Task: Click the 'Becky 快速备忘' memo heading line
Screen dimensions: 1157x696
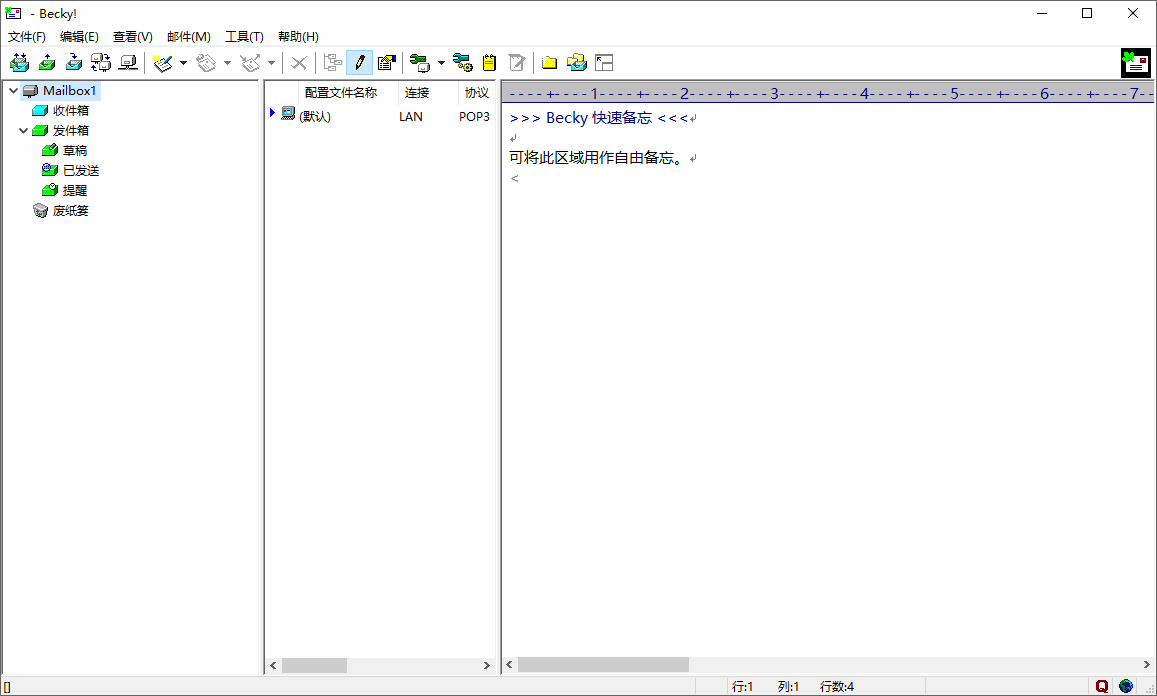Action: pos(599,118)
